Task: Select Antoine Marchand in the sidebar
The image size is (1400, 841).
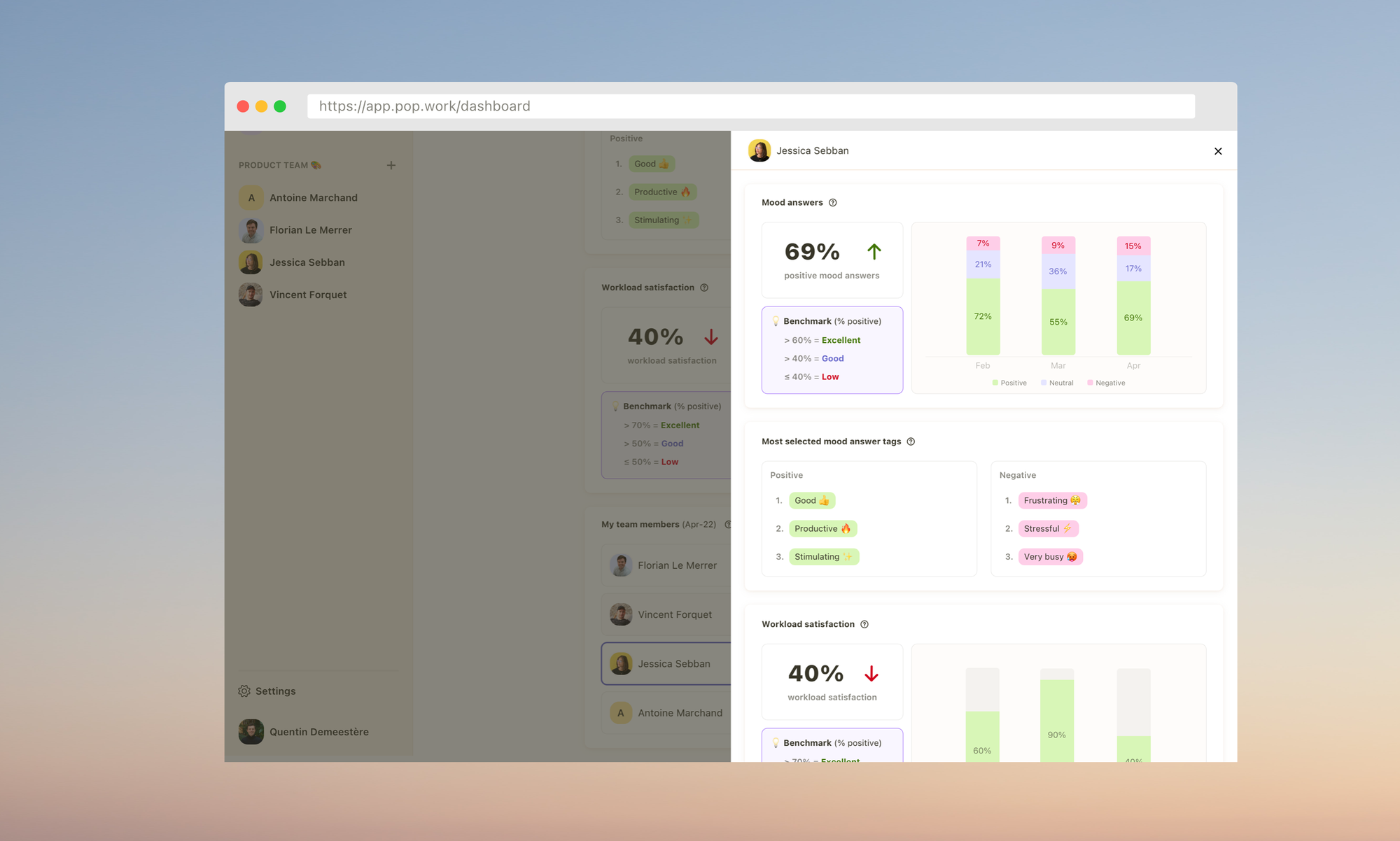Action: [313, 197]
